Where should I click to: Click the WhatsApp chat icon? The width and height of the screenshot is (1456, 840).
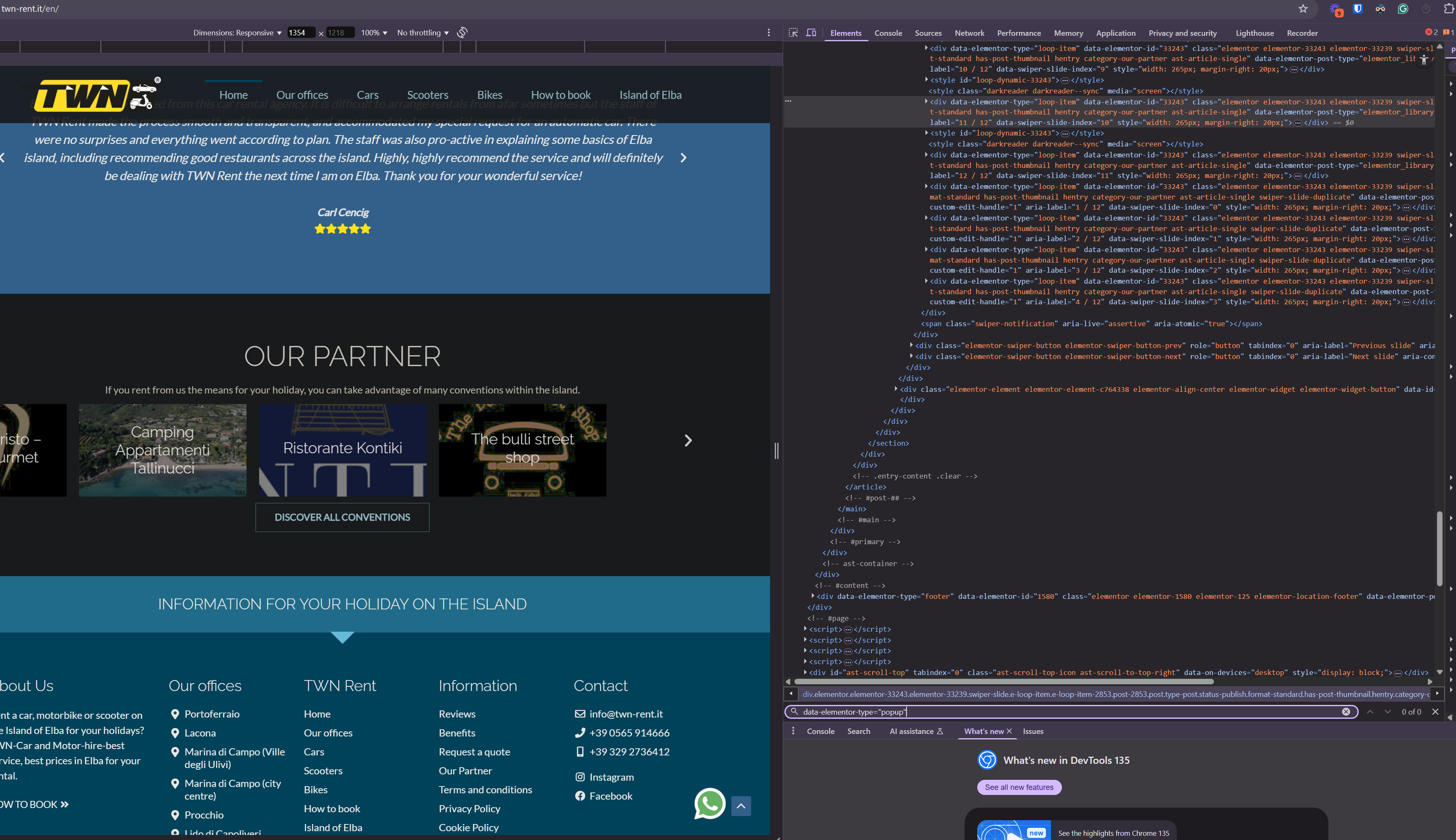(x=709, y=804)
